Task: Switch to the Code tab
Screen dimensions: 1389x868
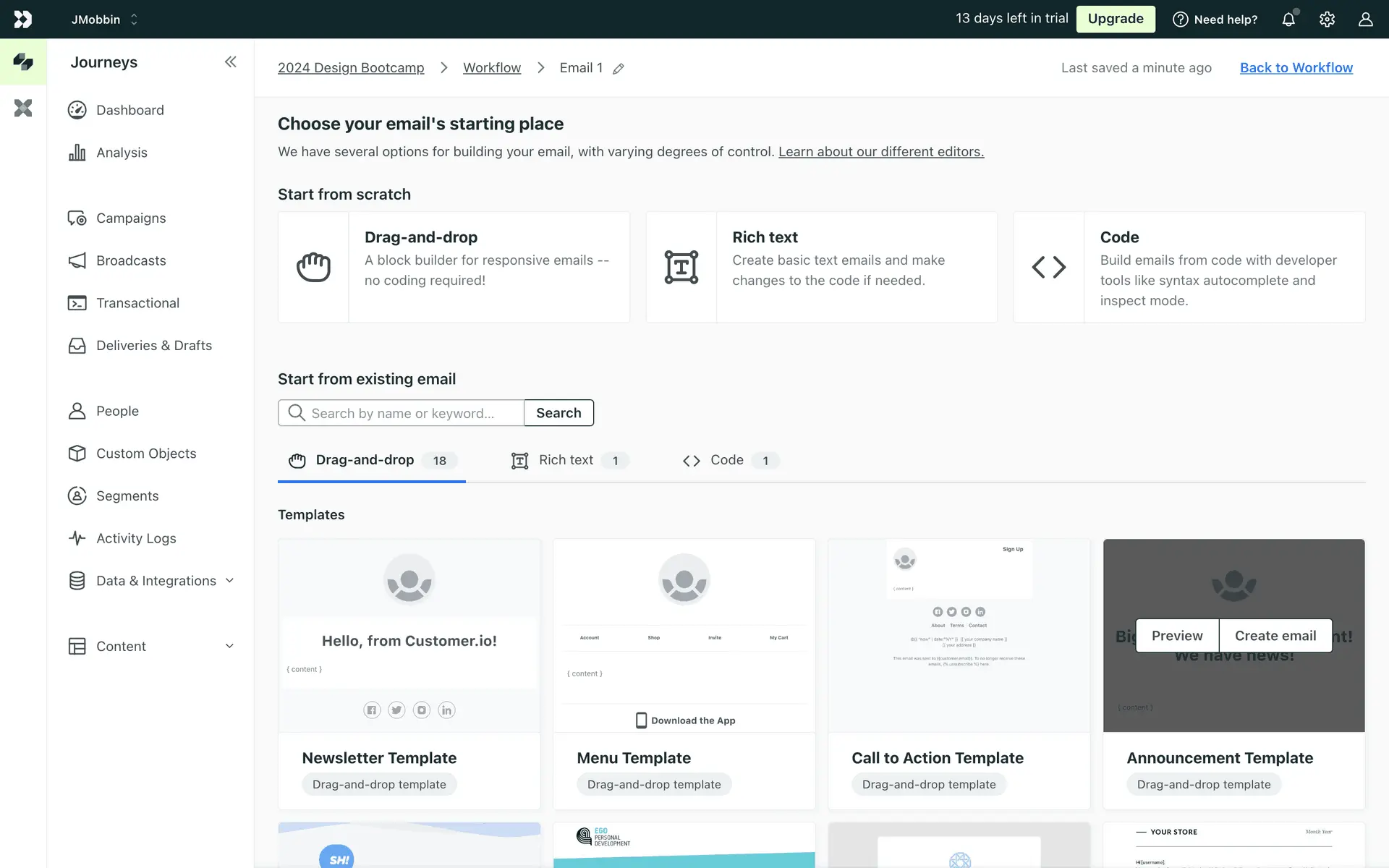Action: click(727, 460)
